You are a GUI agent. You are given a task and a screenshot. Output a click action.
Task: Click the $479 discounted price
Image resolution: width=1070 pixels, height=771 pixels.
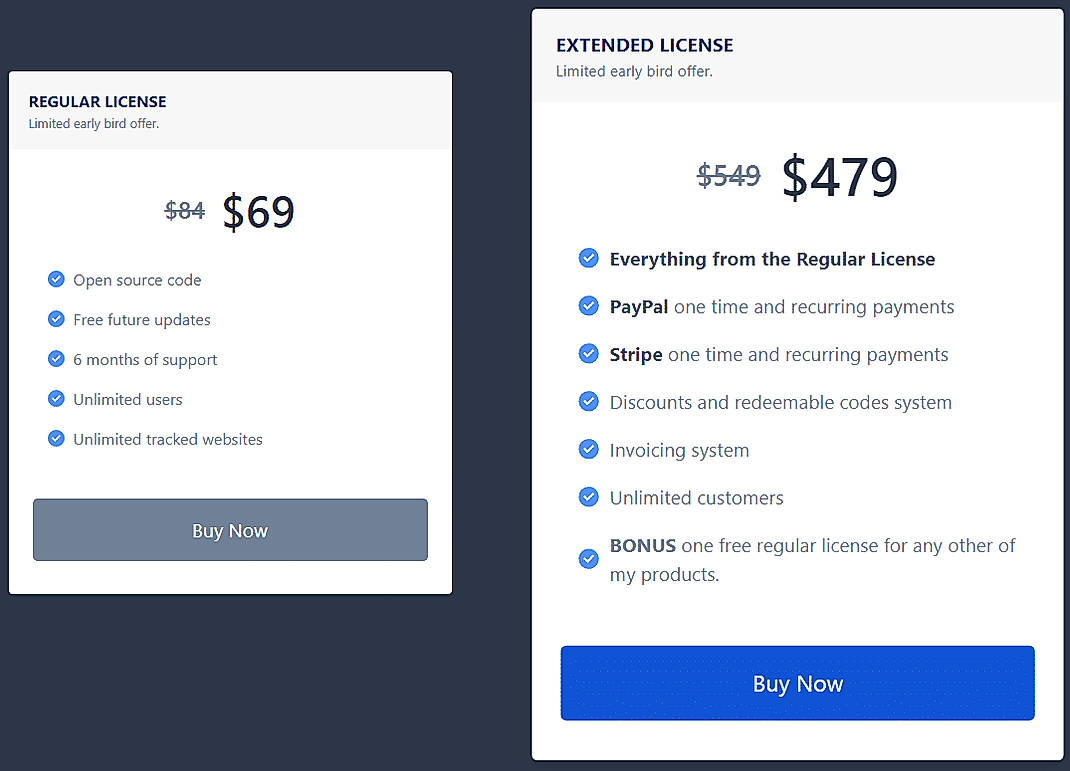(839, 177)
